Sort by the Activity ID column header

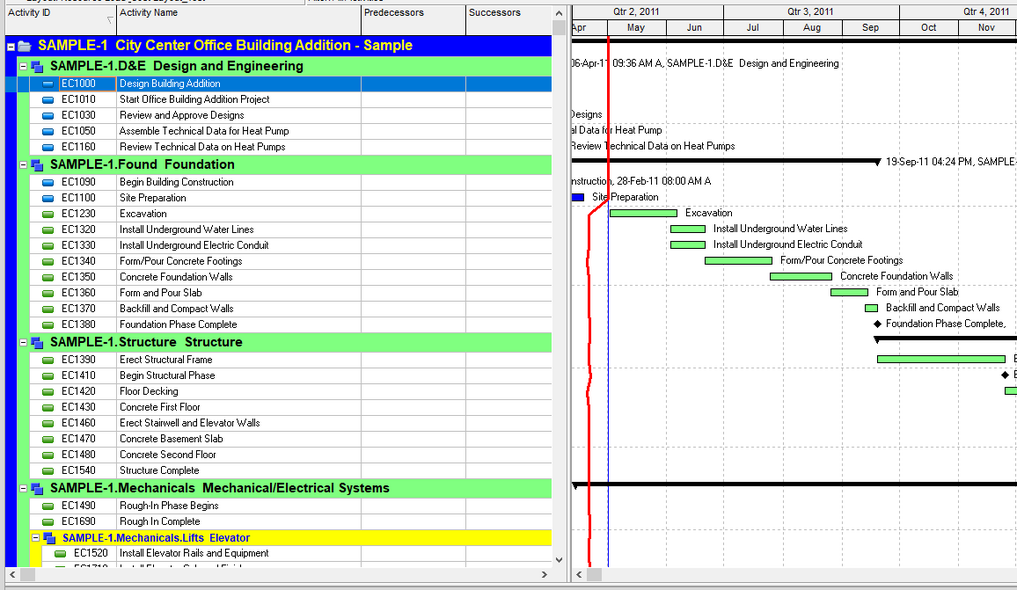(61, 19)
